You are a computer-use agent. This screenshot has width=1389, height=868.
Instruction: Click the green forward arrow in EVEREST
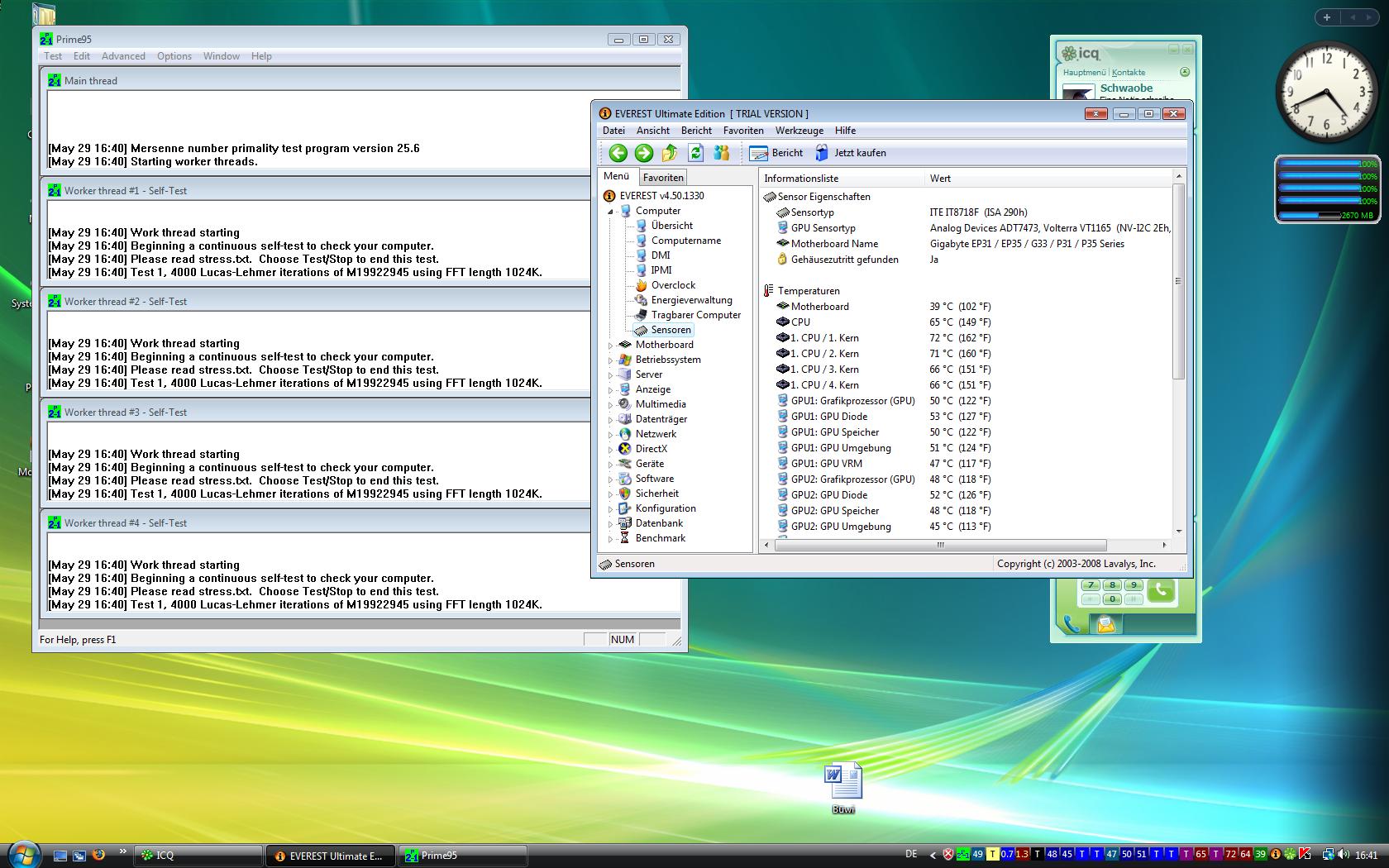(x=644, y=153)
